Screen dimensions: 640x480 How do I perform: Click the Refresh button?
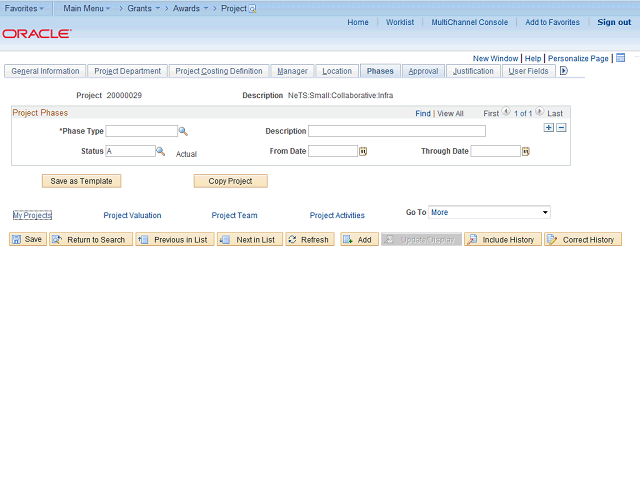[x=310, y=239]
